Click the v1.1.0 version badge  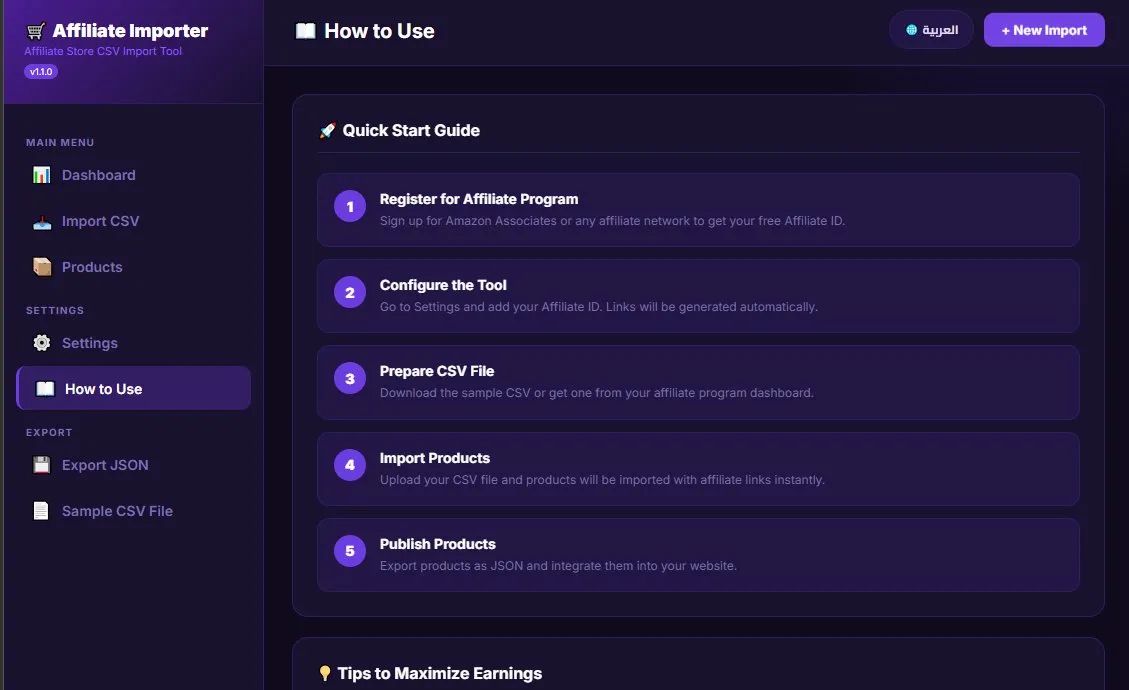tap(41, 72)
